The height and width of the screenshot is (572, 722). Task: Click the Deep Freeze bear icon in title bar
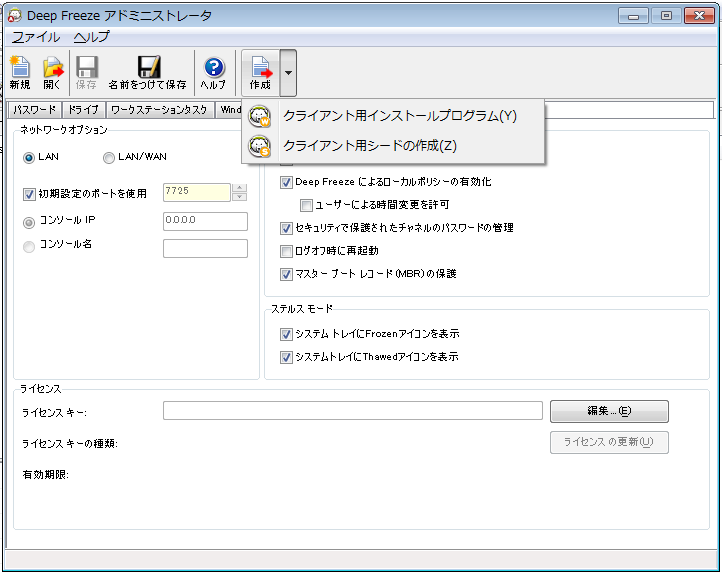point(14,15)
